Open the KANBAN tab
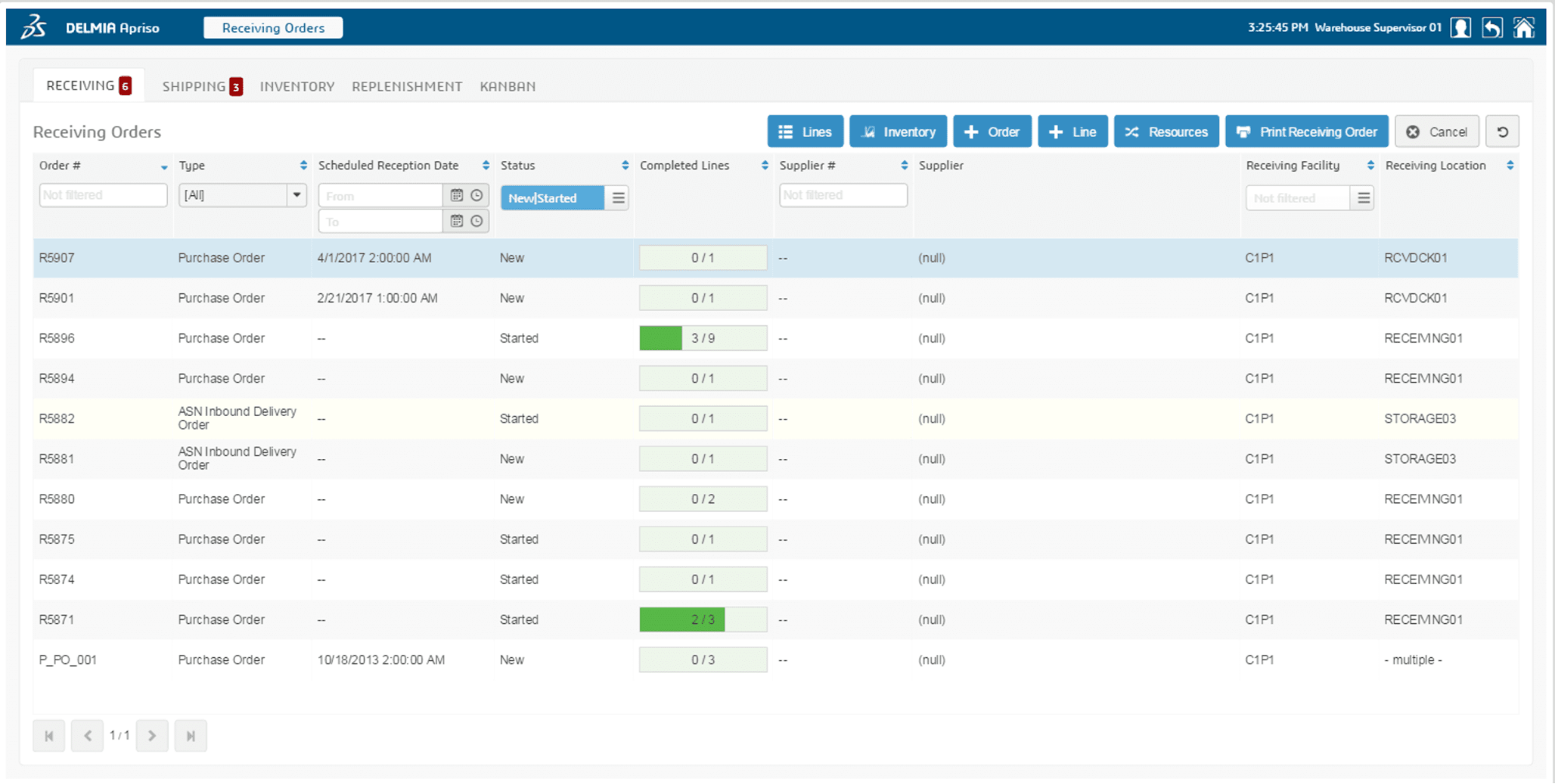The image size is (1555, 784). pos(507,86)
